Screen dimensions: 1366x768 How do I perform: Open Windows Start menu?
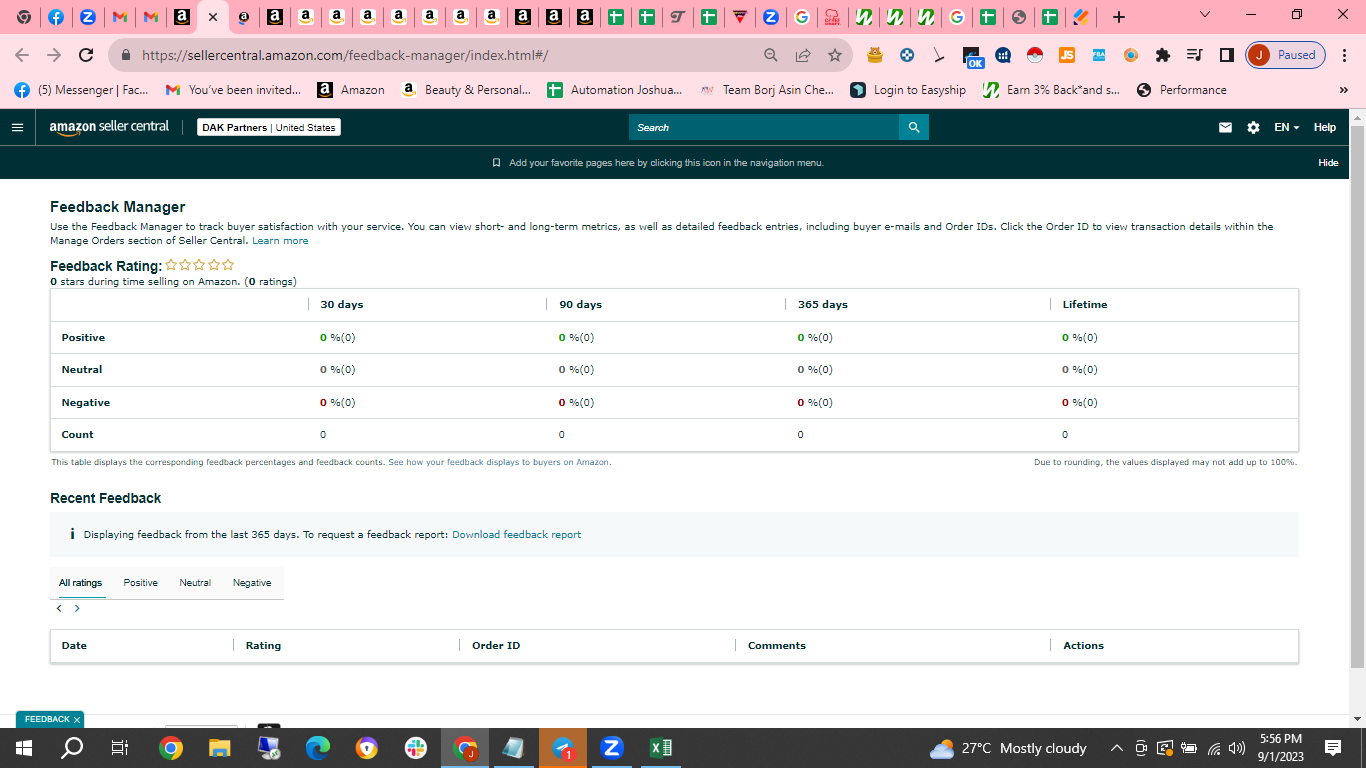tap(24, 748)
